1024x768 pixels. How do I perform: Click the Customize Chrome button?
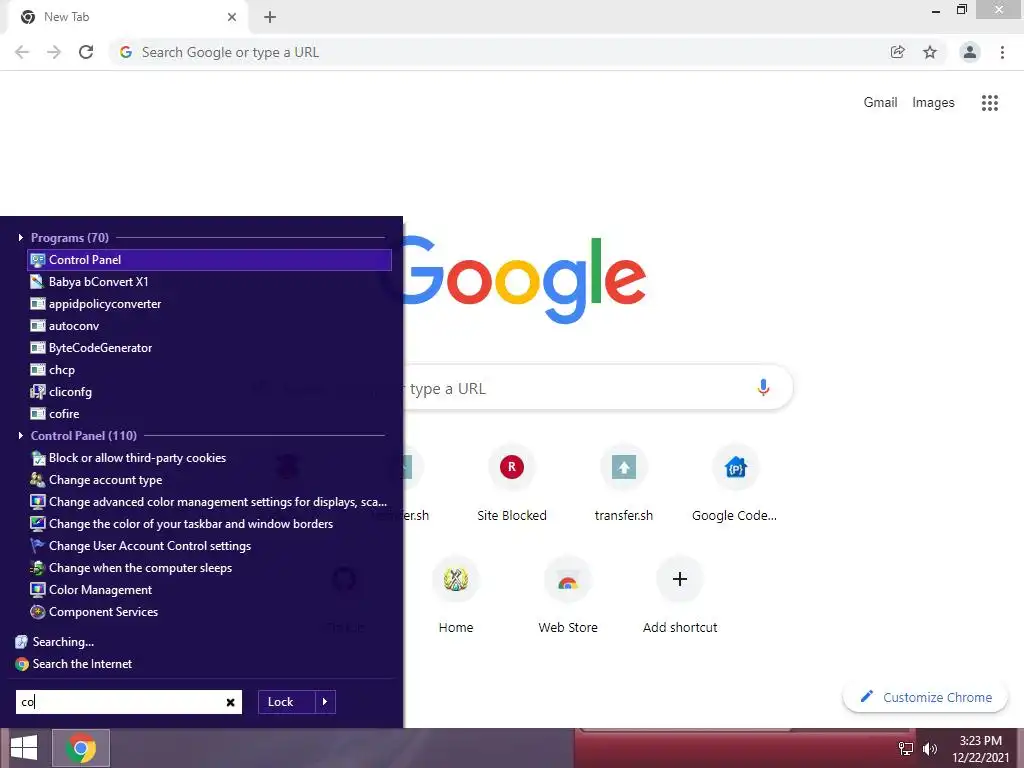pos(925,697)
